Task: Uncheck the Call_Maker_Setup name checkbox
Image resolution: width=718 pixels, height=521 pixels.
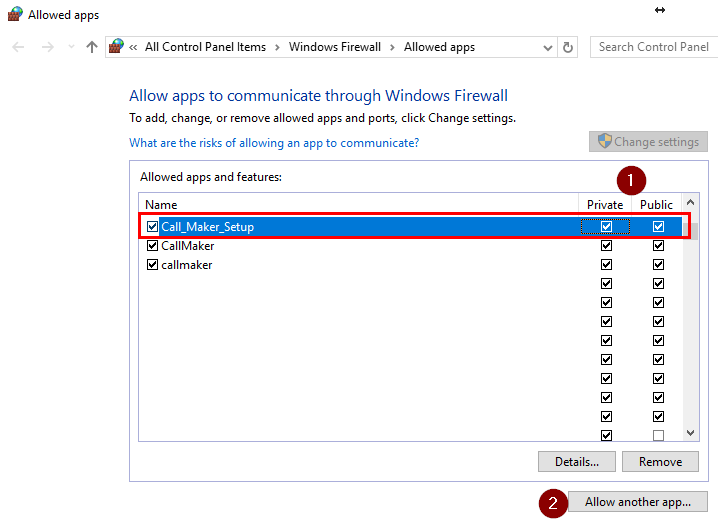Action: pos(152,227)
